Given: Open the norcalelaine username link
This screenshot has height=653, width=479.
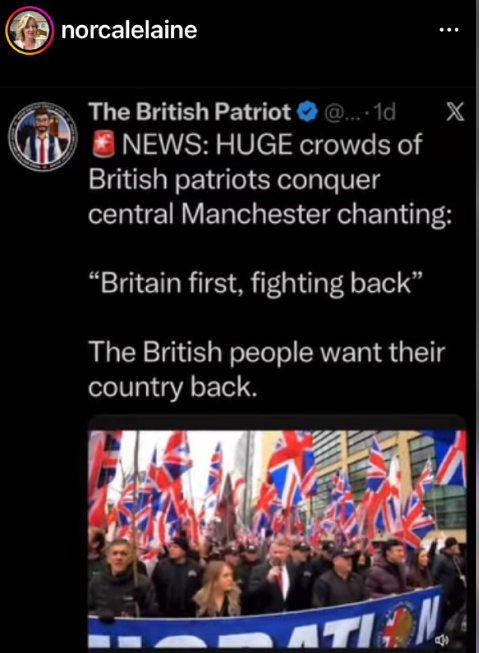Looking at the screenshot, I should tap(129, 30).
